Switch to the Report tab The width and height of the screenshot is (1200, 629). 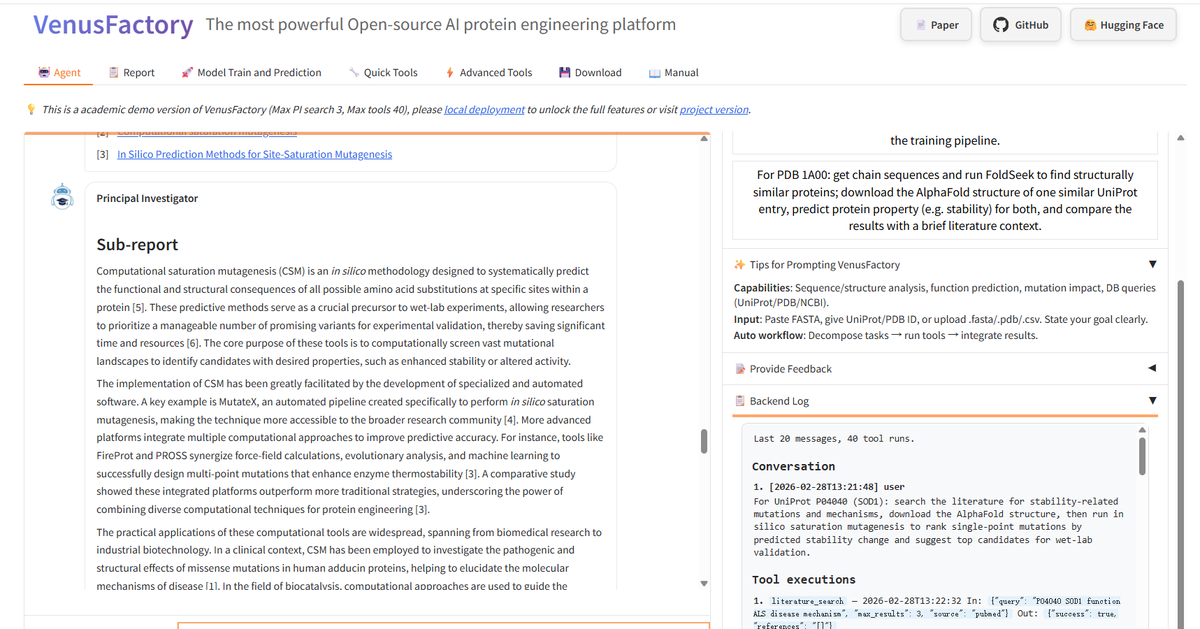click(131, 73)
